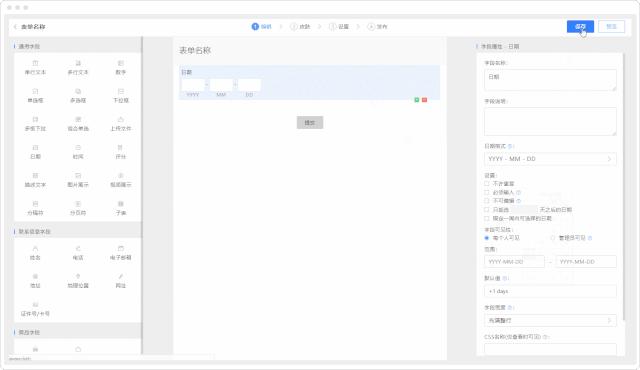The width and height of the screenshot is (640, 370).
Task: Click the days input after 只能选
Action: 524,210
